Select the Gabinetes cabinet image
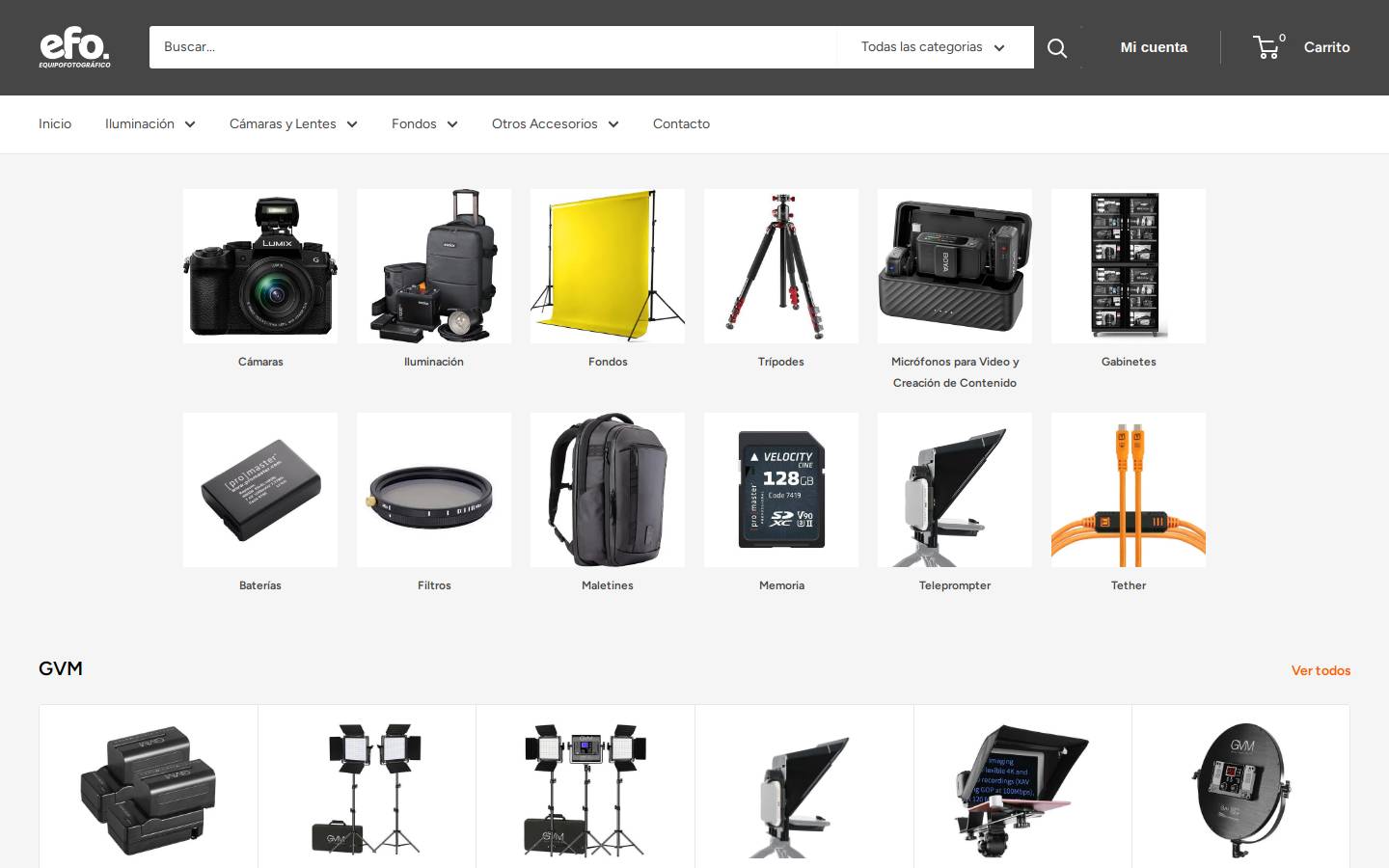 pyautogui.click(x=1129, y=266)
